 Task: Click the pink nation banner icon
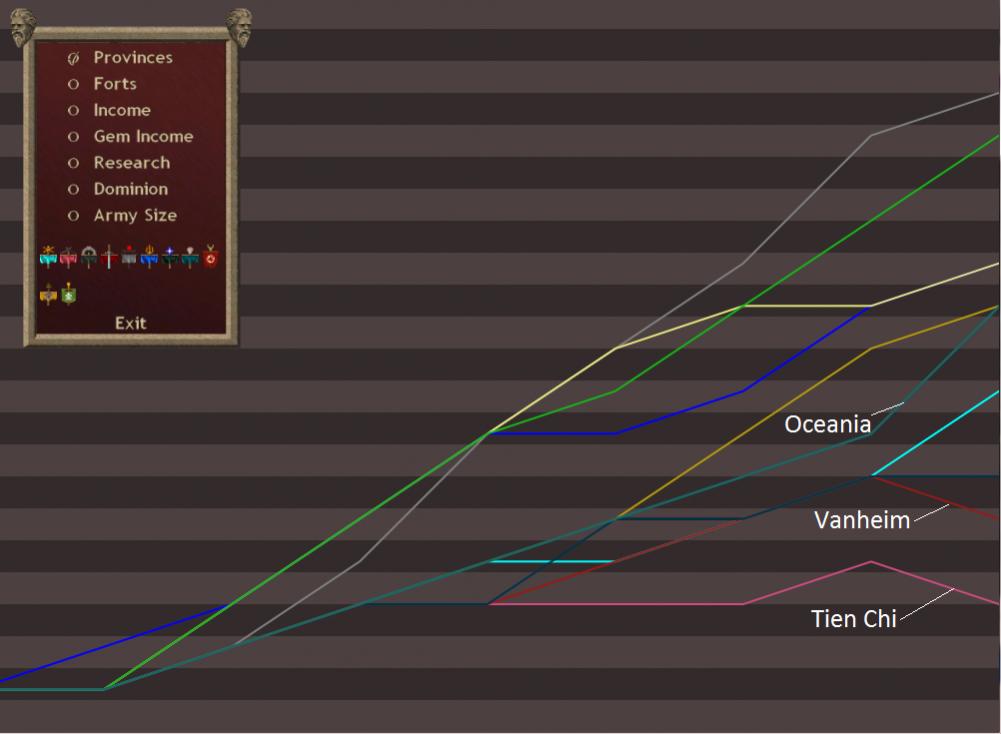pyautogui.click(x=68, y=258)
